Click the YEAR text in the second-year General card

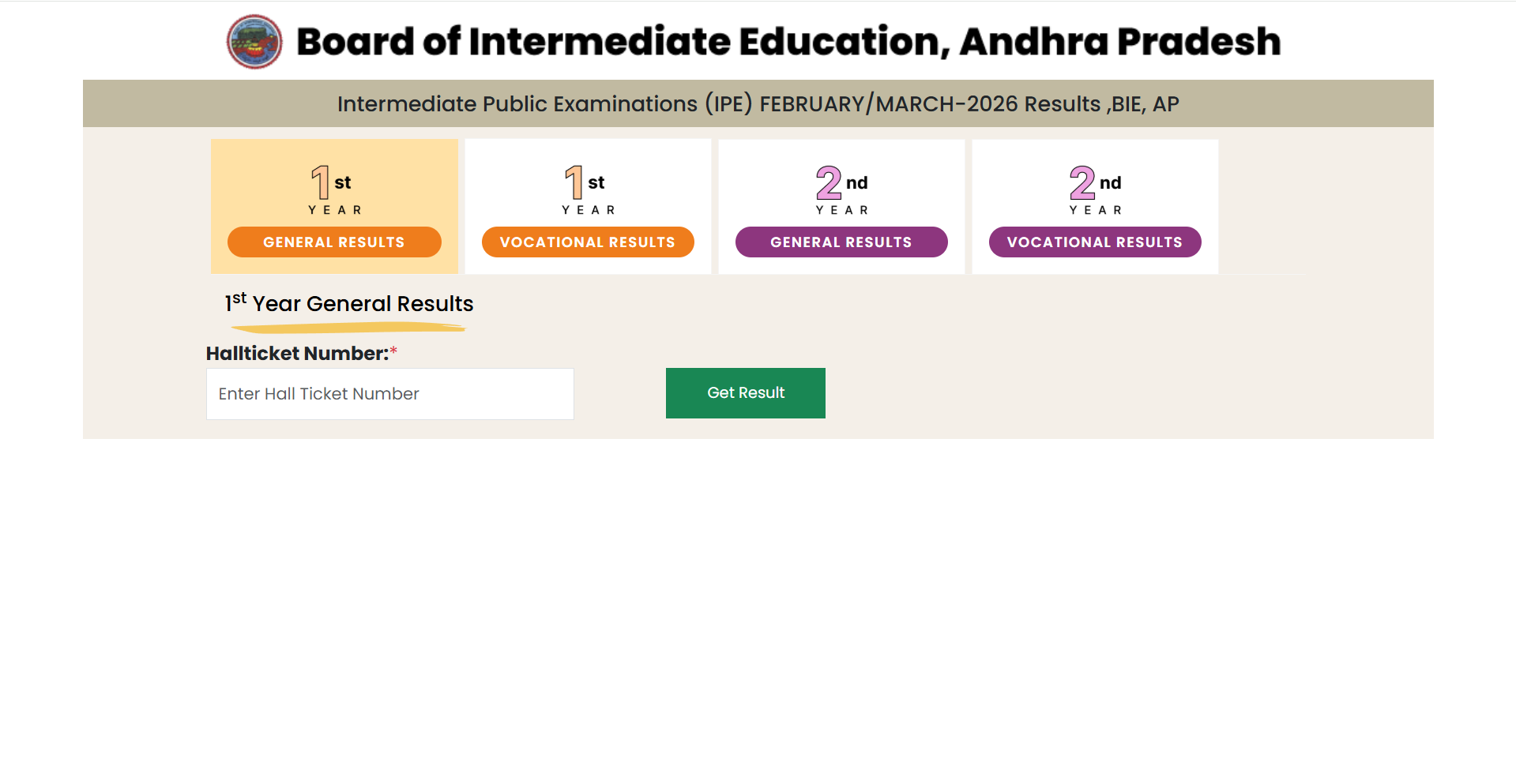(x=842, y=210)
